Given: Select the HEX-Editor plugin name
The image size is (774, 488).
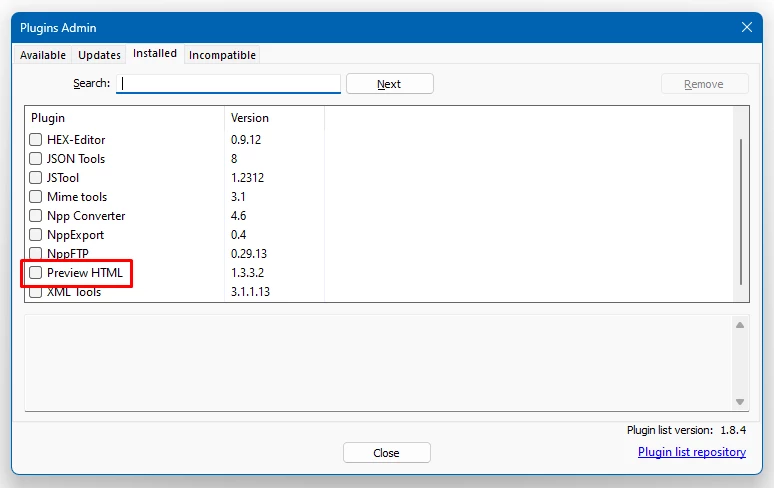Looking at the screenshot, I should [76, 140].
